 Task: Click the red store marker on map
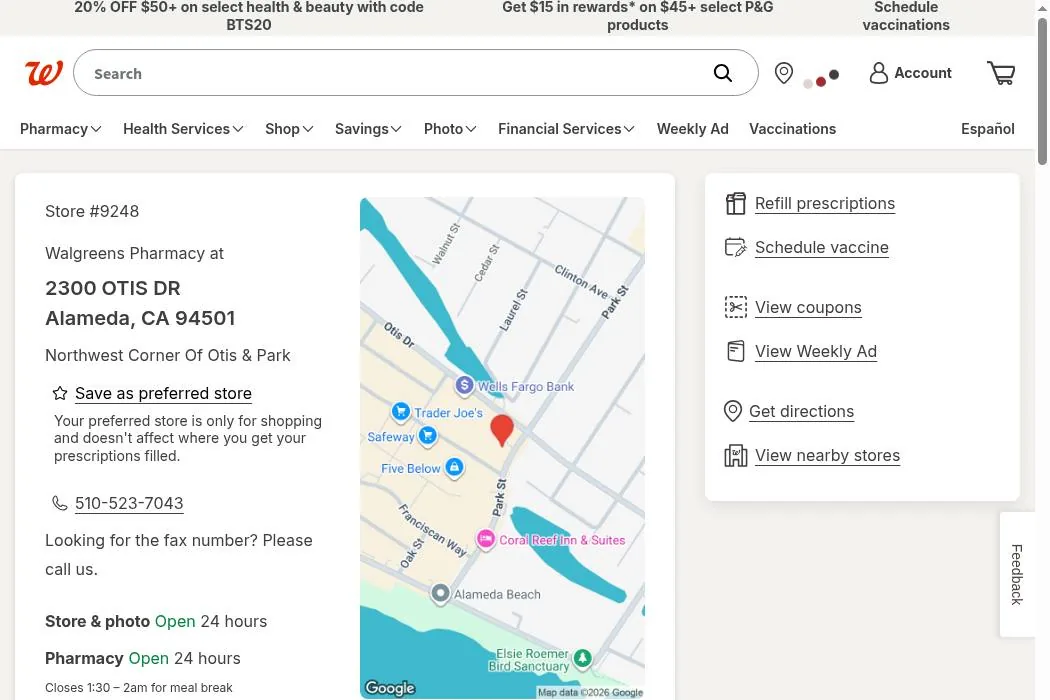coord(502,429)
